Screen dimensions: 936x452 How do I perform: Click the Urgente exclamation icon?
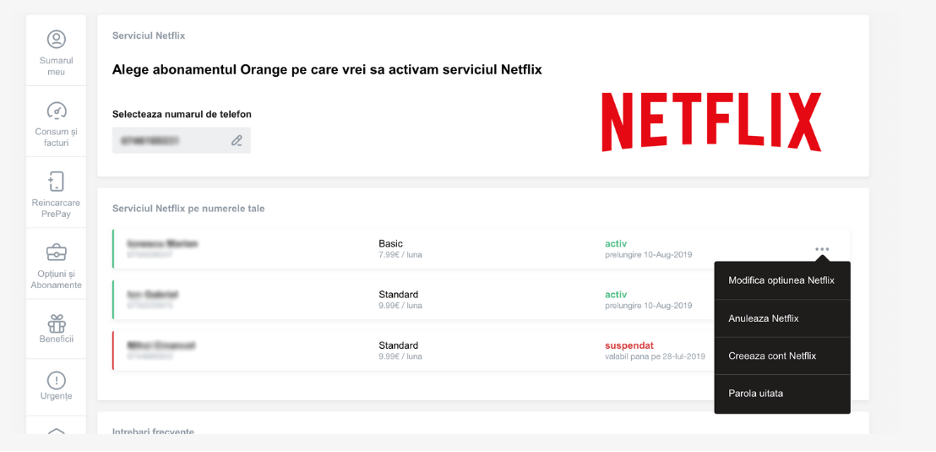click(56, 380)
